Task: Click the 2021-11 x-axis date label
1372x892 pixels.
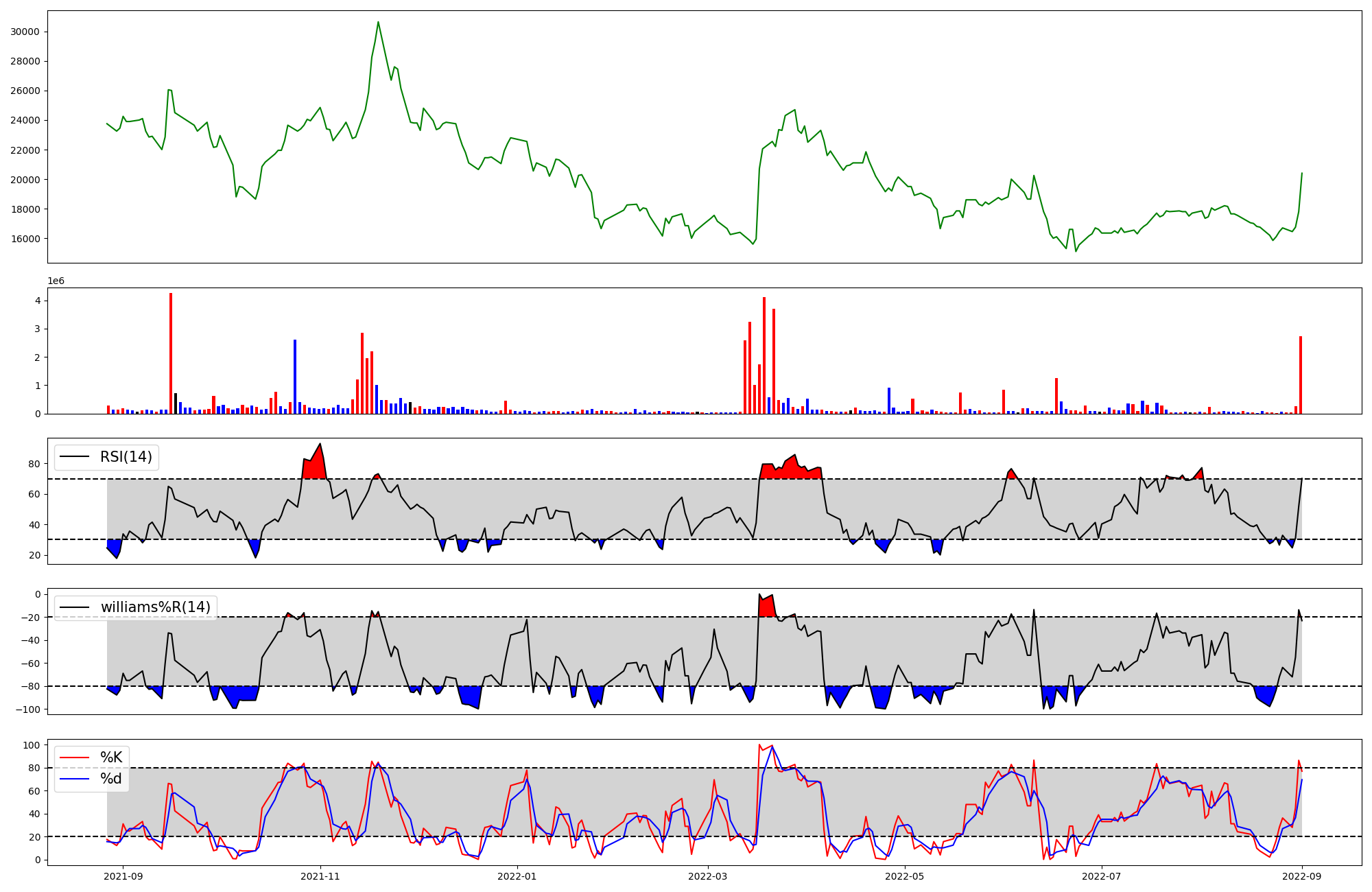Action: coord(321,876)
